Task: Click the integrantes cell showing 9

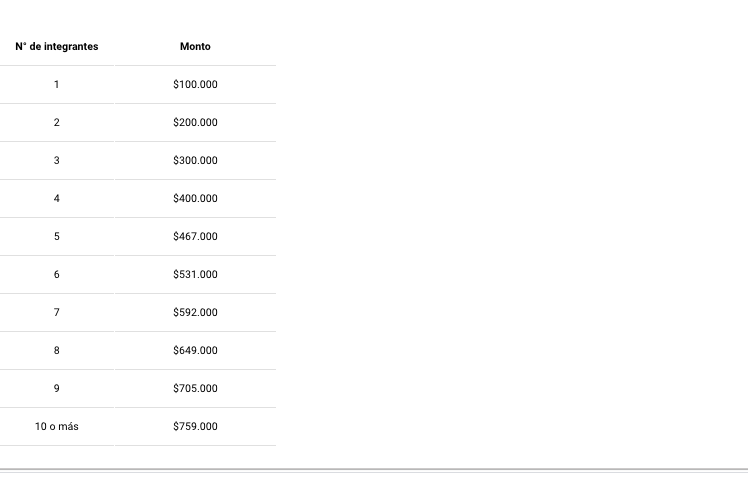Action: click(x=57, y=388)
